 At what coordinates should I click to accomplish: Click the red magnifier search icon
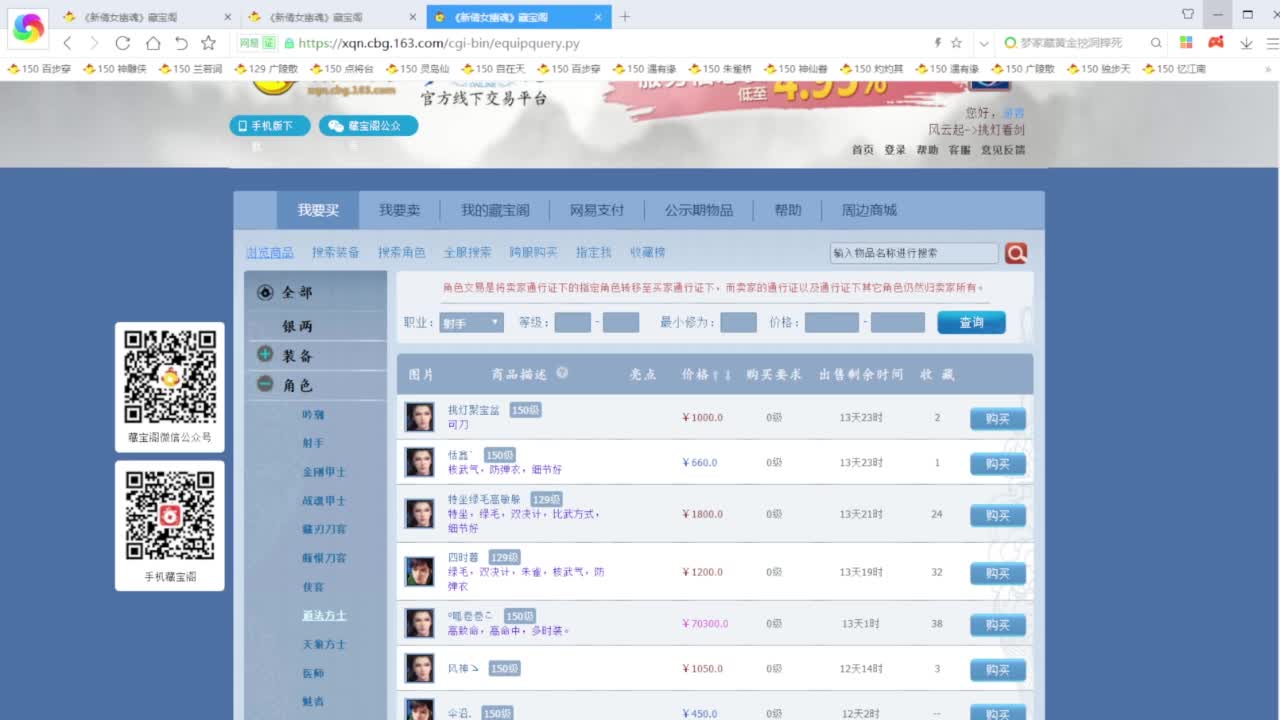point(1016,253)
